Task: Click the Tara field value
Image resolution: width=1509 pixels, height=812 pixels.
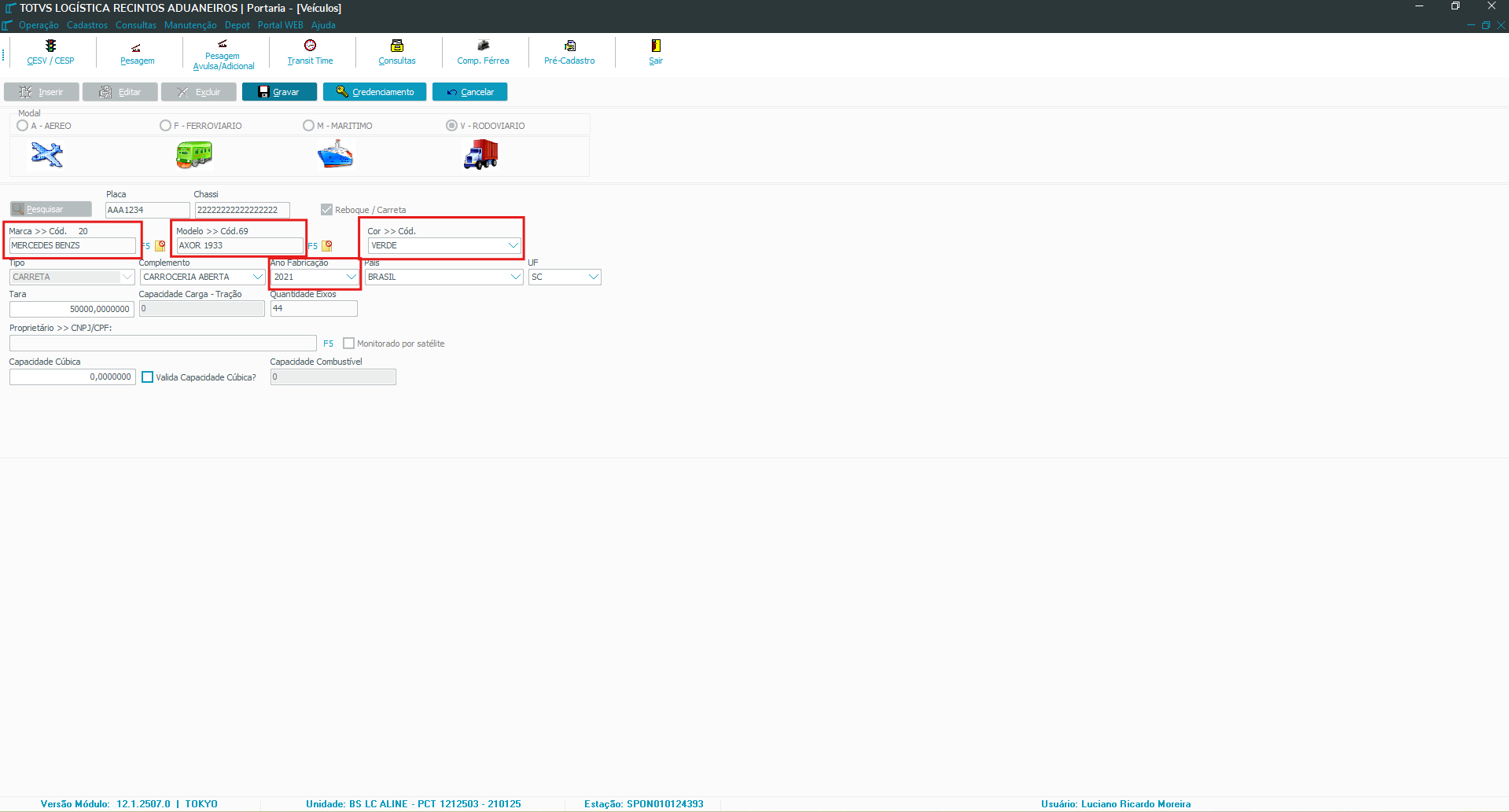Action: pos(72,309)
